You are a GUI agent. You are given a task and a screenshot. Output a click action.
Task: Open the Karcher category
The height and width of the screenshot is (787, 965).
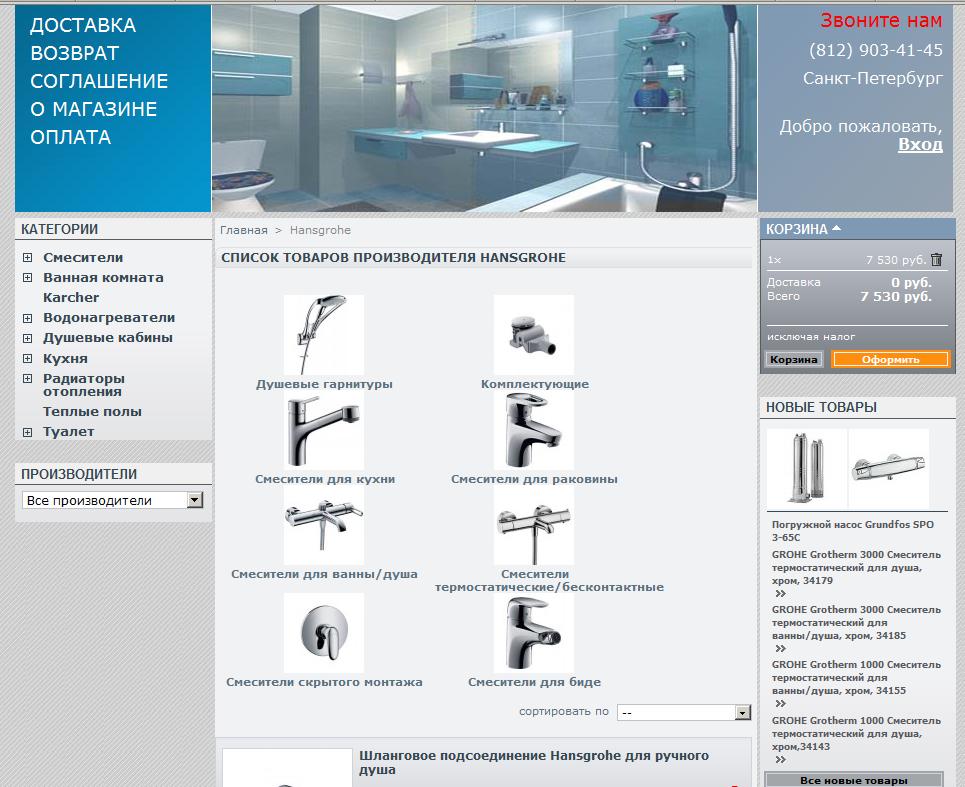[71, 297]
